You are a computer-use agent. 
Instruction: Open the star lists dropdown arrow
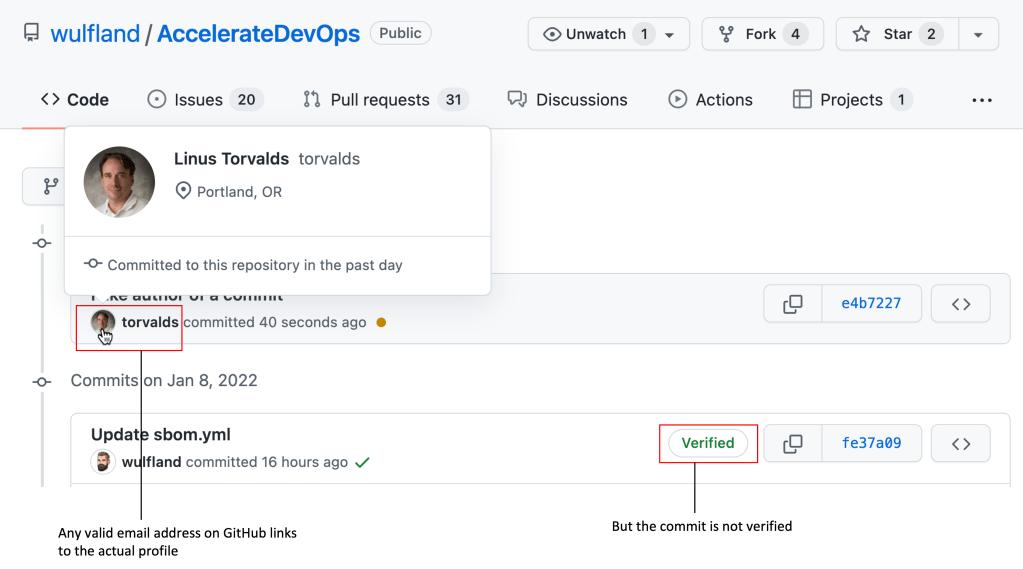(978, 35)
